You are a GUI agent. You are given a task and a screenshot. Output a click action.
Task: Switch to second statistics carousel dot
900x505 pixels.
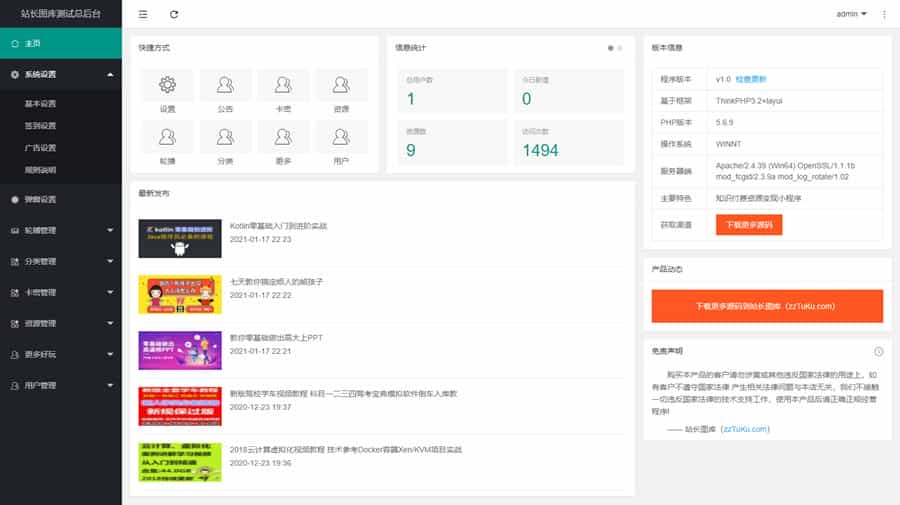tap(619, 48)
